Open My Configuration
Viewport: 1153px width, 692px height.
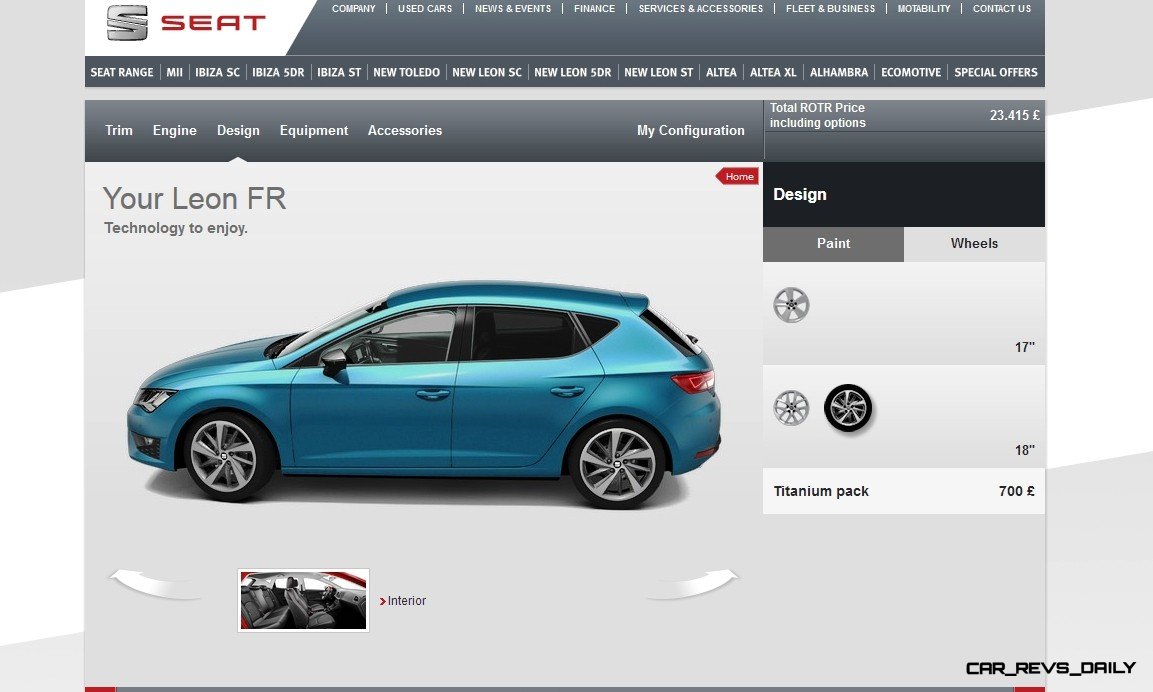(x=690, y=130)
